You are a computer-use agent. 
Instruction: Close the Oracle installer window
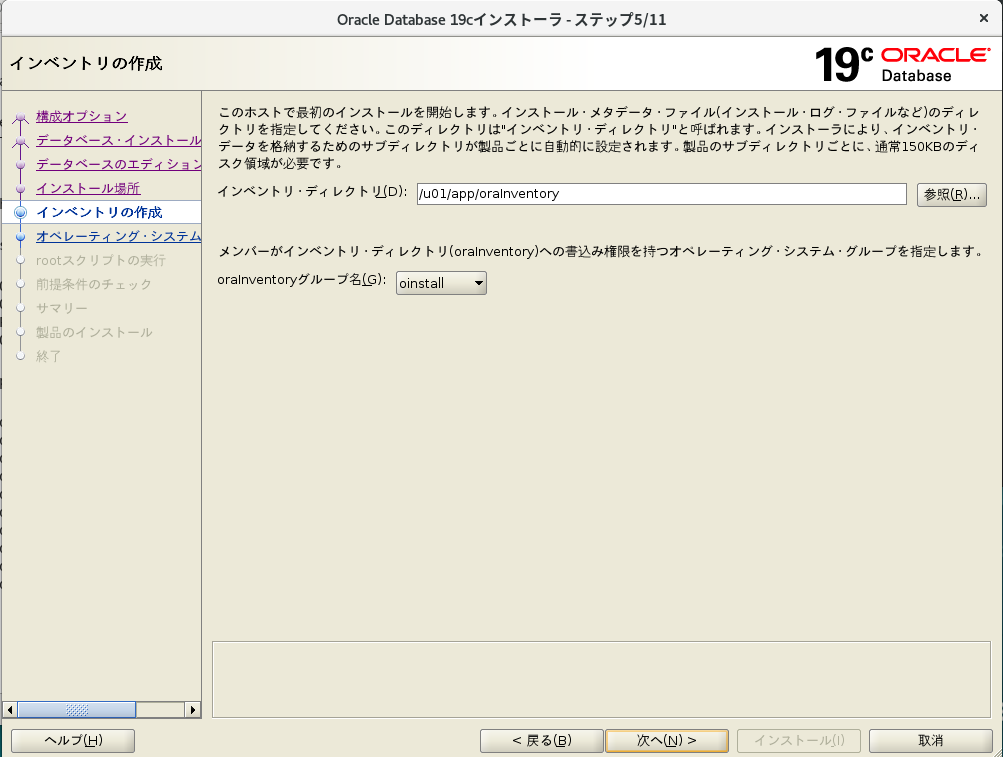[x=984, y=19]
